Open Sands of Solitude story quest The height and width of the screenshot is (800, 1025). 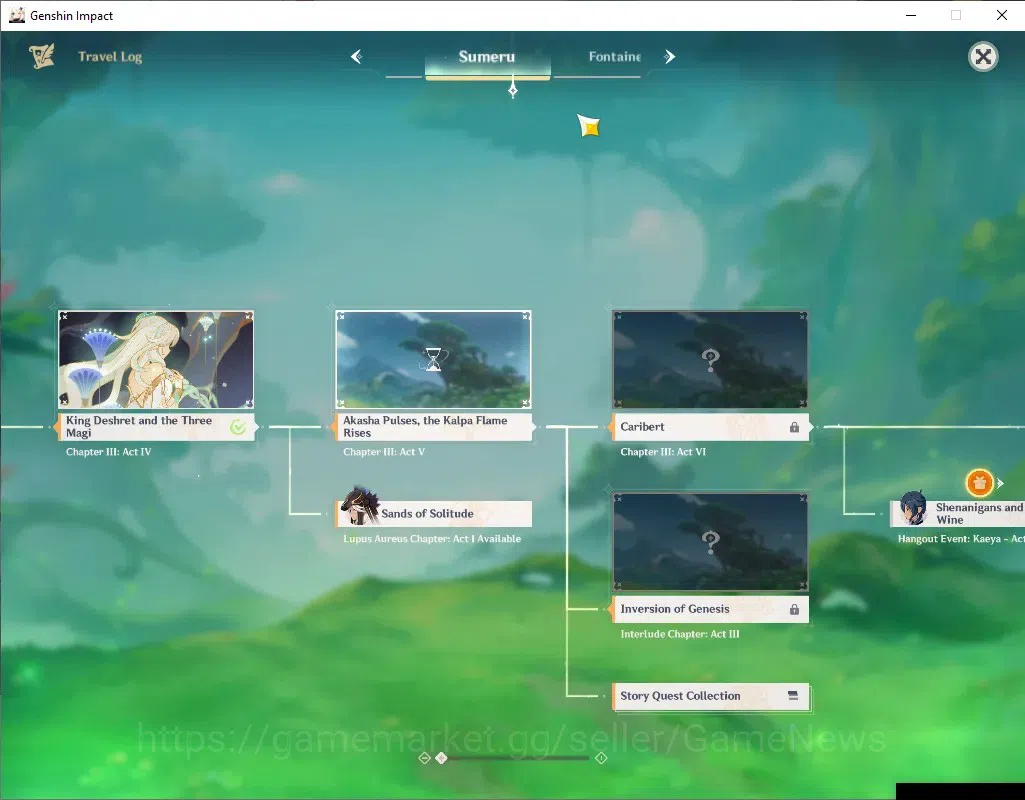coord(434,514)
